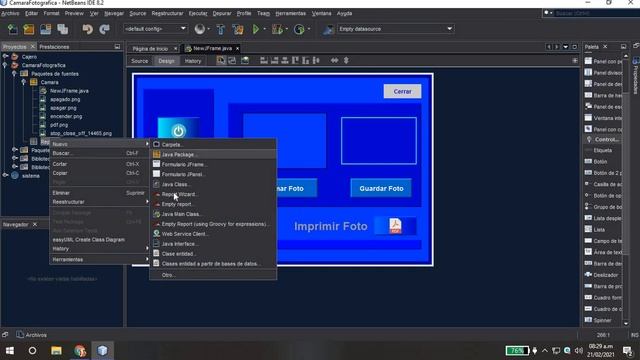Screen dimensions: 640x360
Task: Click the Selection Mode designer icon
Action: point(221,60)
